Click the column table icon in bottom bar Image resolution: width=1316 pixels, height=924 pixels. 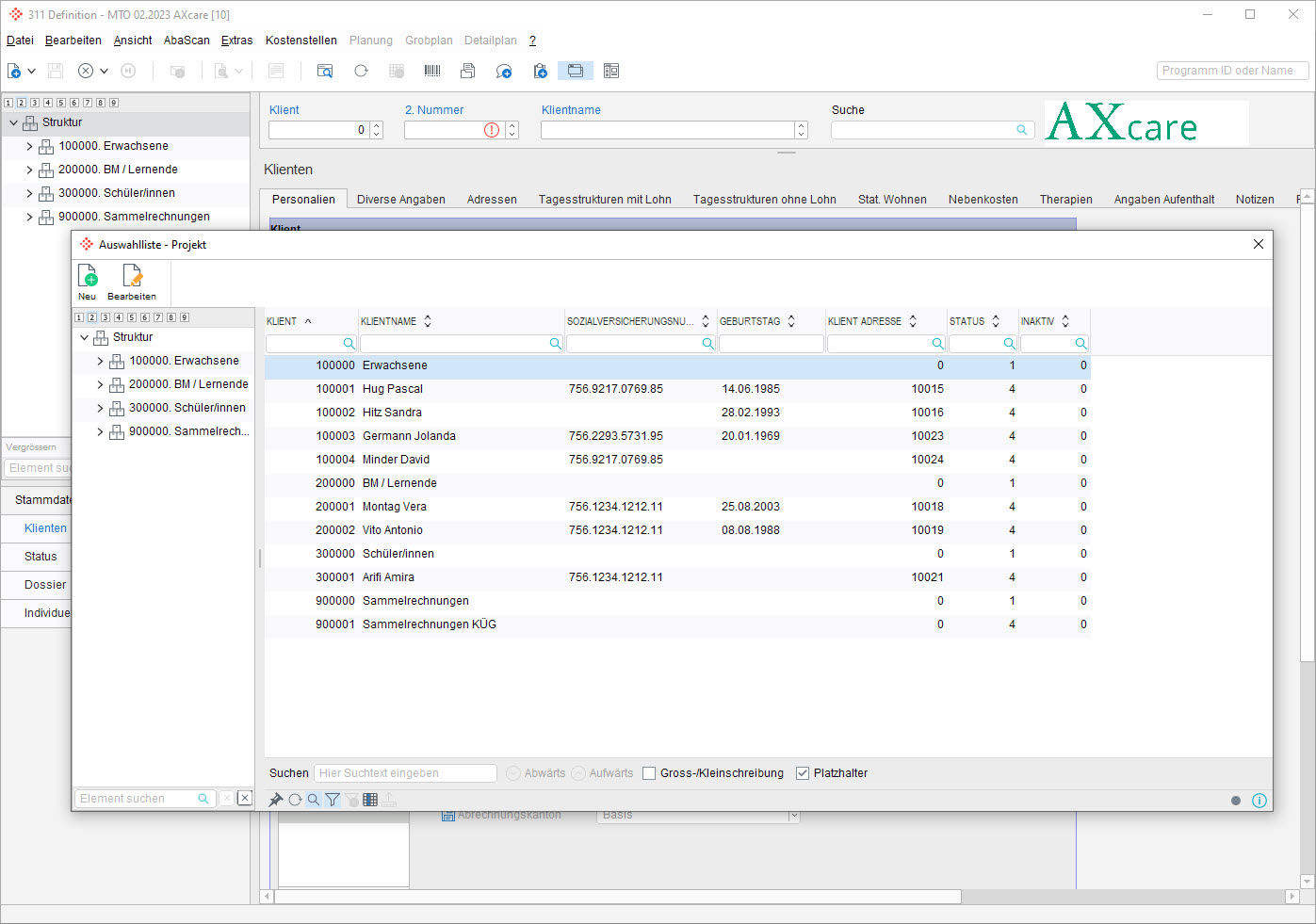[x=370, y=800]
